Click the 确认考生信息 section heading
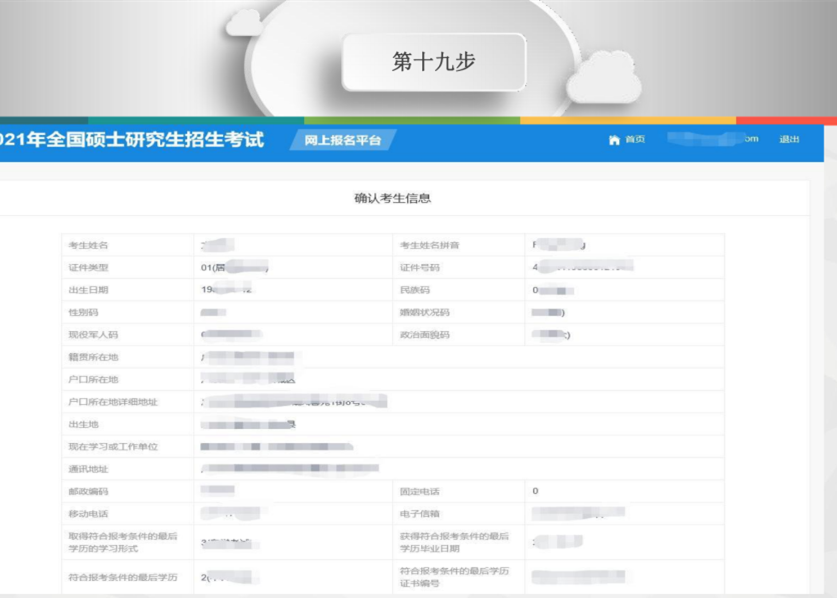Image resolution: width=837 pixels, height=598 pixels. [392, 198]
